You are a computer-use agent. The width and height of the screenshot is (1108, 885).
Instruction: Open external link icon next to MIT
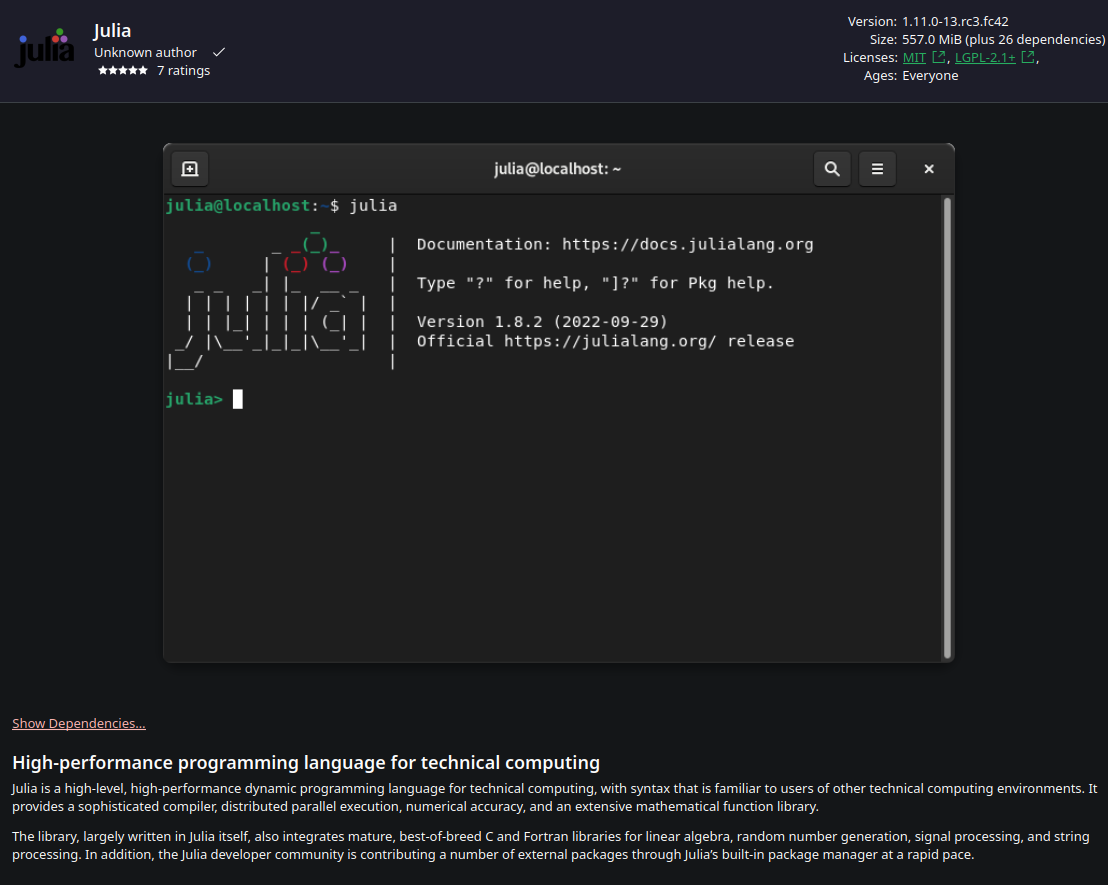click(x=939, y=57)
